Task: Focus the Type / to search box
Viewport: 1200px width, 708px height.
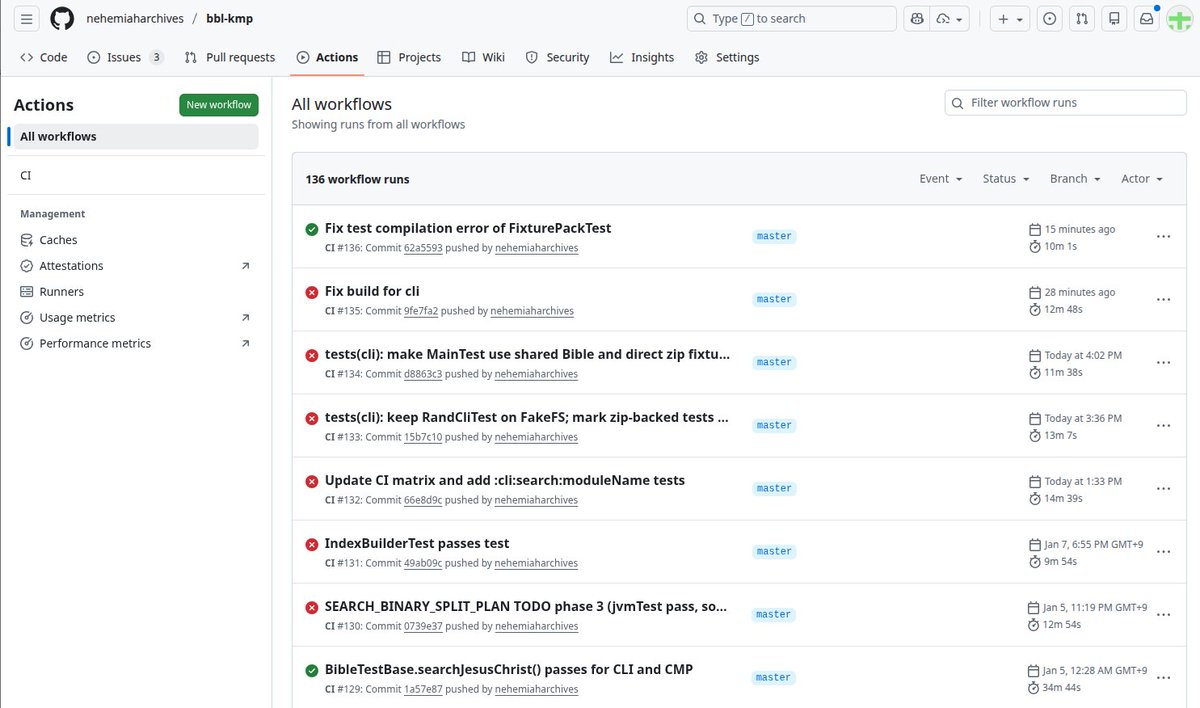Action: coord(791,19)
